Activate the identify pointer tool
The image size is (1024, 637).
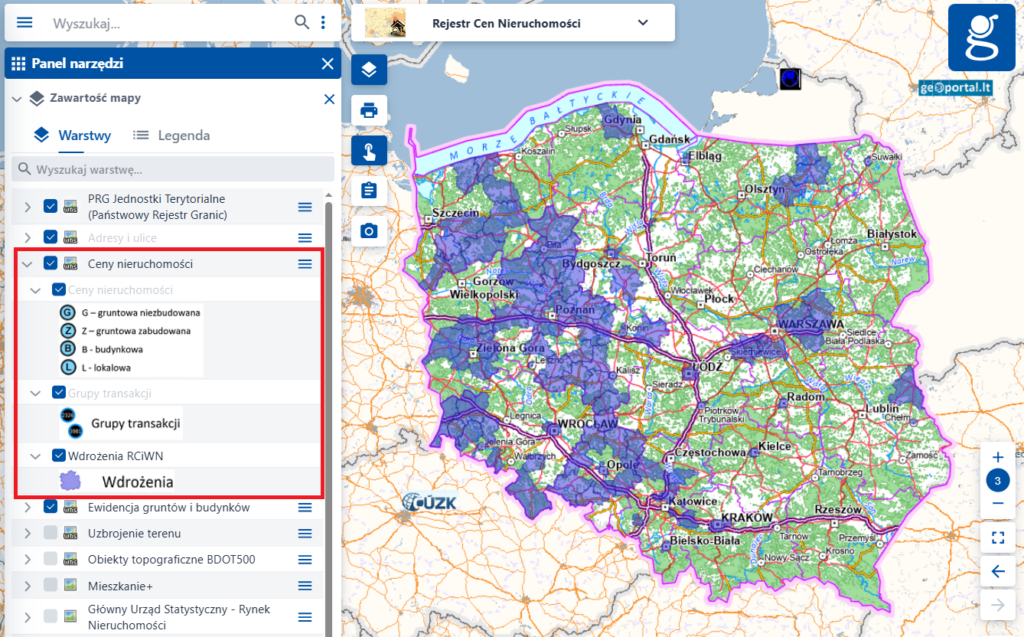368,151
